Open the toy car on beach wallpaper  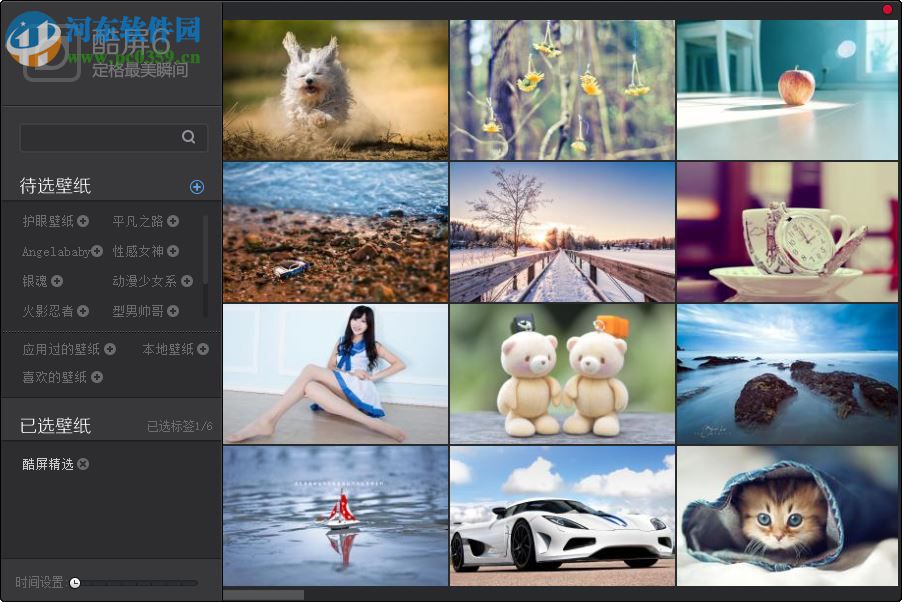coord(335,233)
